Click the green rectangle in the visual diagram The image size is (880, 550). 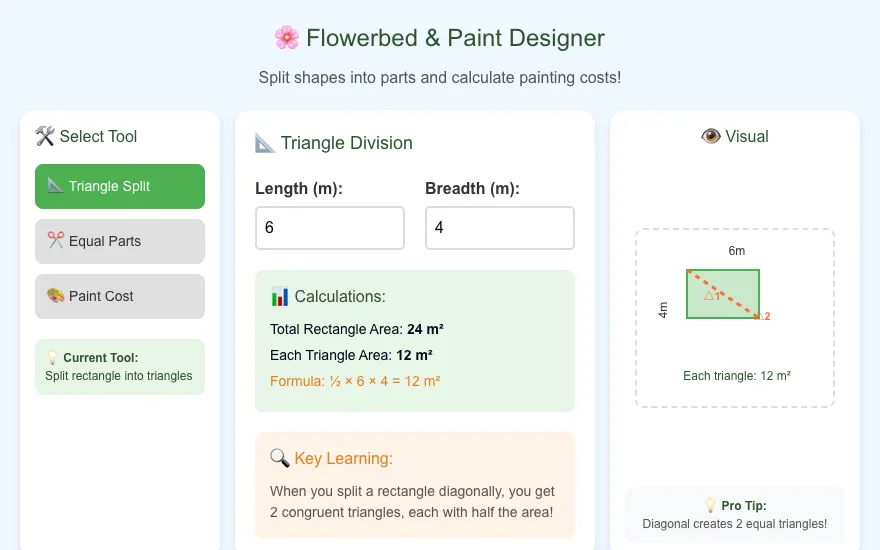[723, 294]
